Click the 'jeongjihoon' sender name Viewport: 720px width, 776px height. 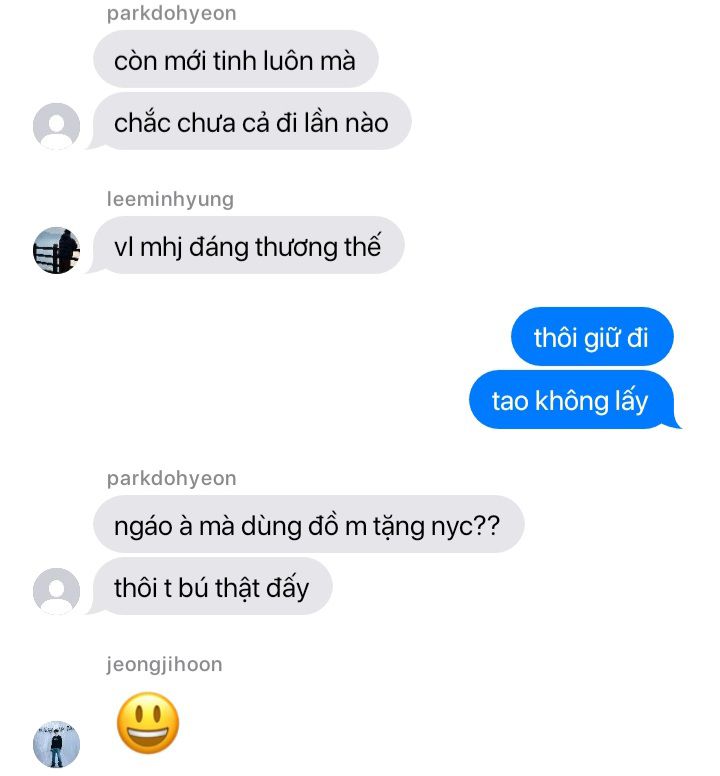[x=164, y=664]
